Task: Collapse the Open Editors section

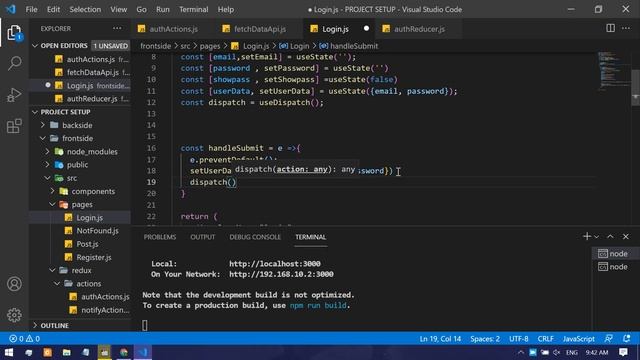Action: pos(35,46)
